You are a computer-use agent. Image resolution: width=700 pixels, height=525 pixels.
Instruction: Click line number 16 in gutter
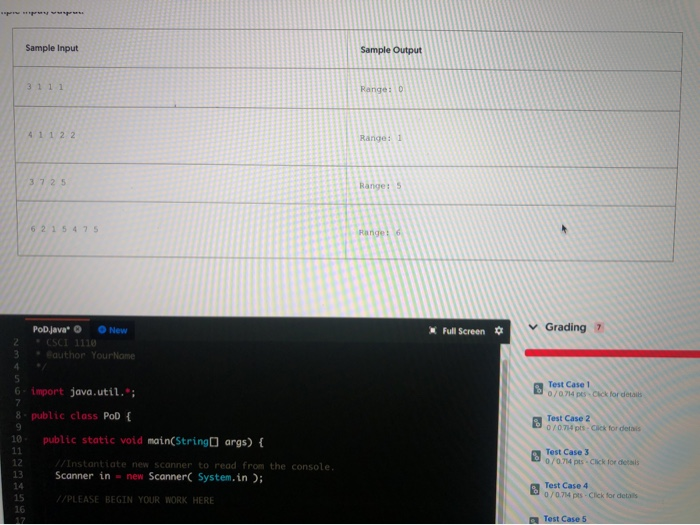pyautogui.click(x=19, y=509)
